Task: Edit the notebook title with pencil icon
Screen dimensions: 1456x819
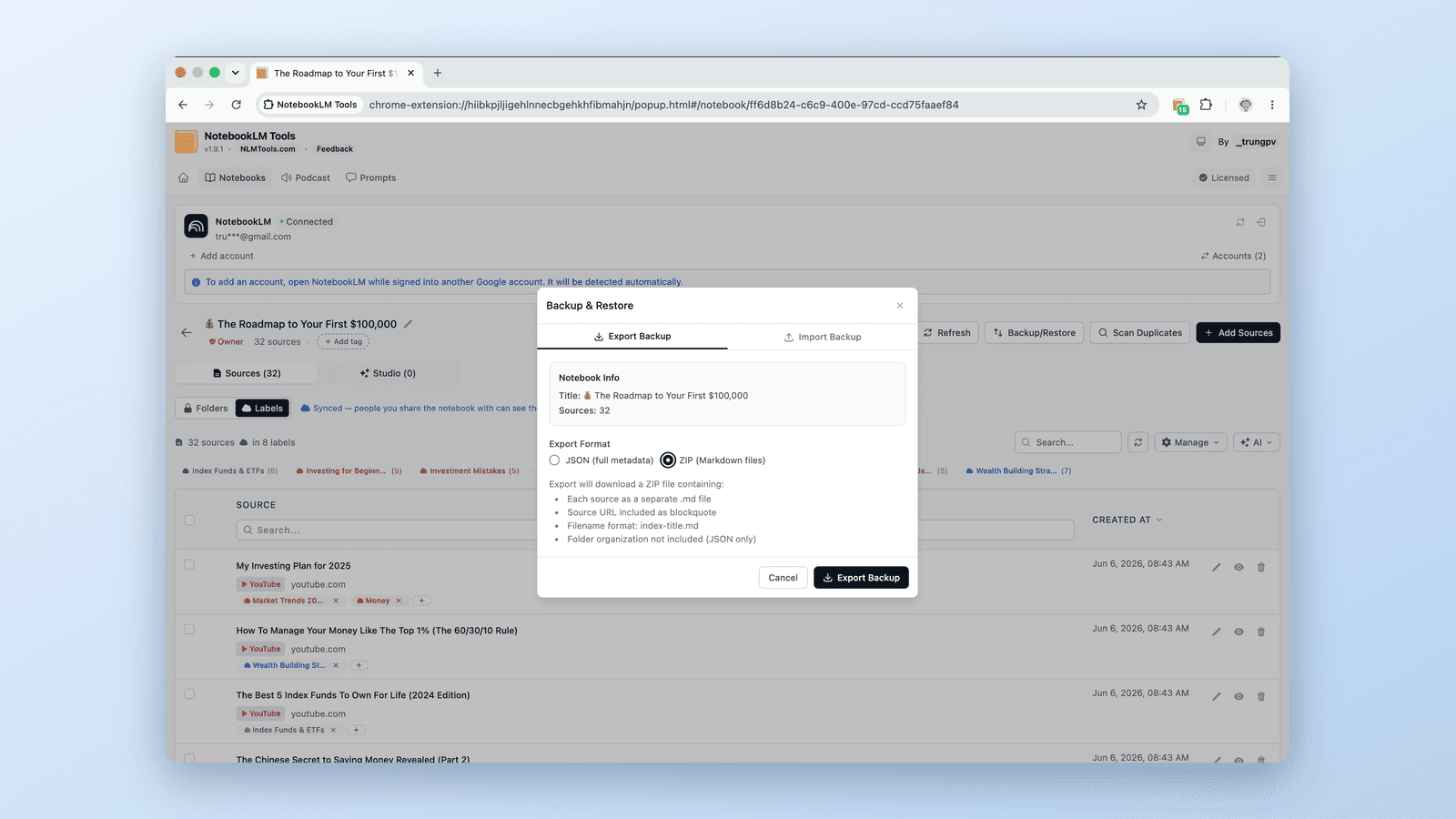Action: pos(409,324)
